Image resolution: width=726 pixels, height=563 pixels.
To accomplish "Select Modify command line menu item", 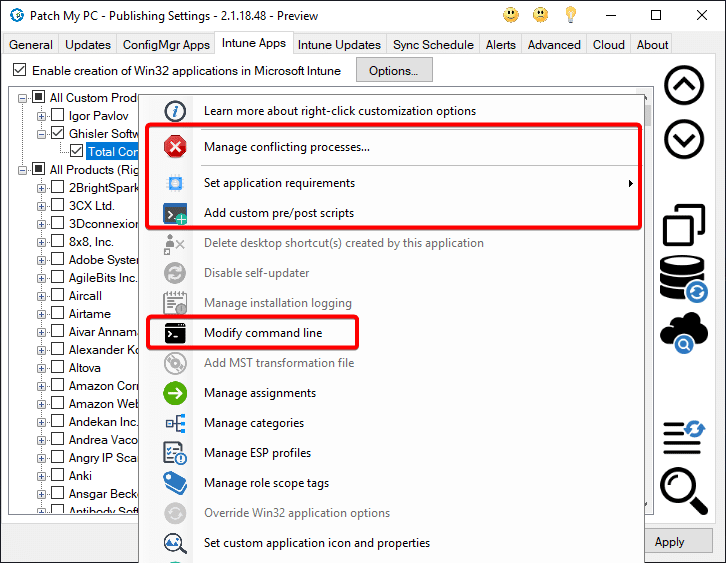I will [263, 333].
